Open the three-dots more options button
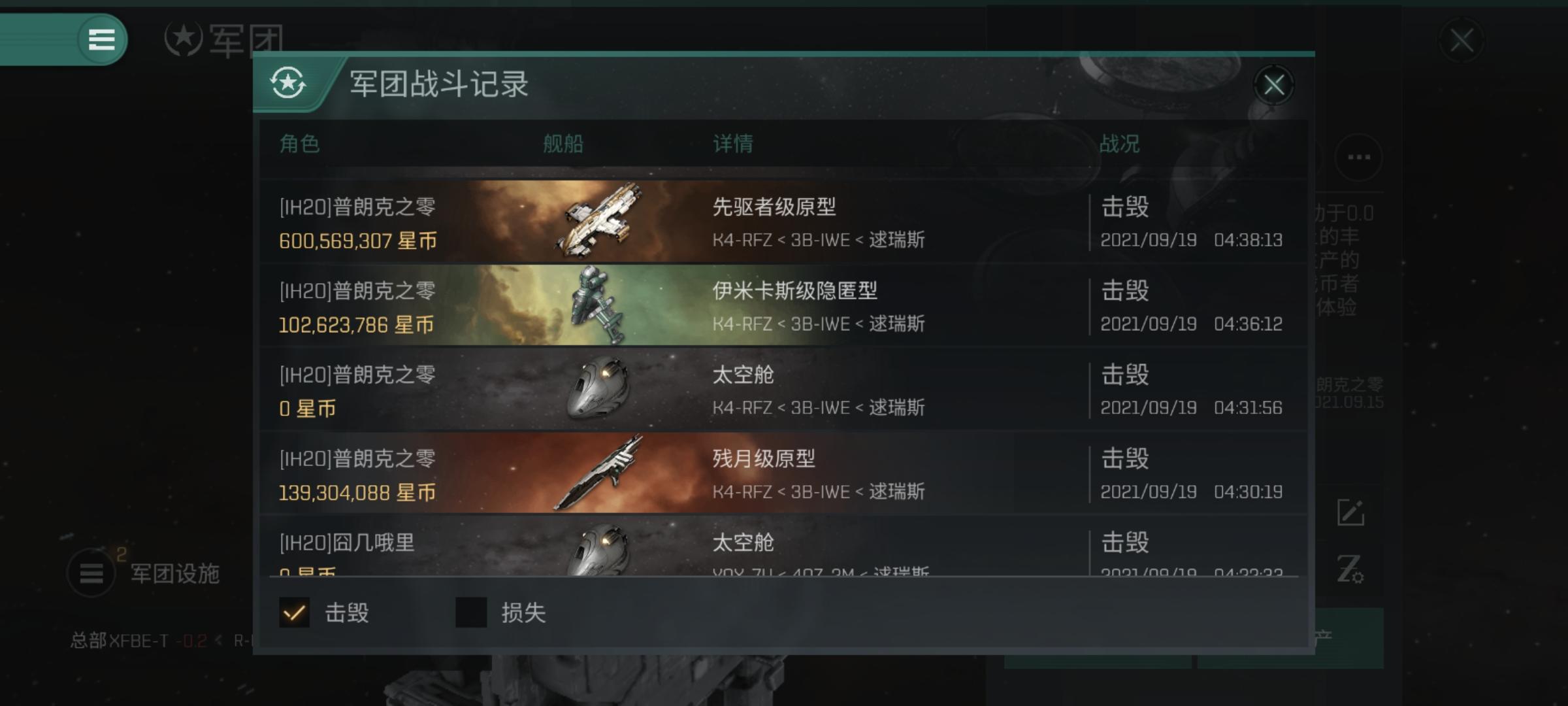 click(1359, 157)
